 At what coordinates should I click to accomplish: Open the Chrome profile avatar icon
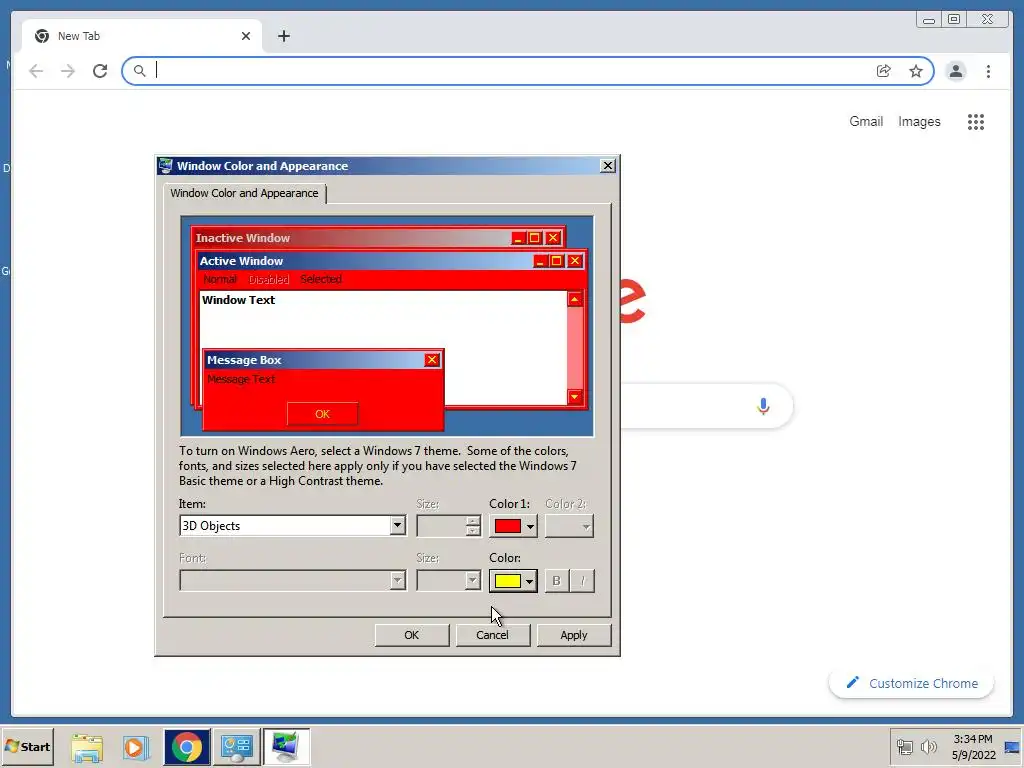tap(955, 71)
